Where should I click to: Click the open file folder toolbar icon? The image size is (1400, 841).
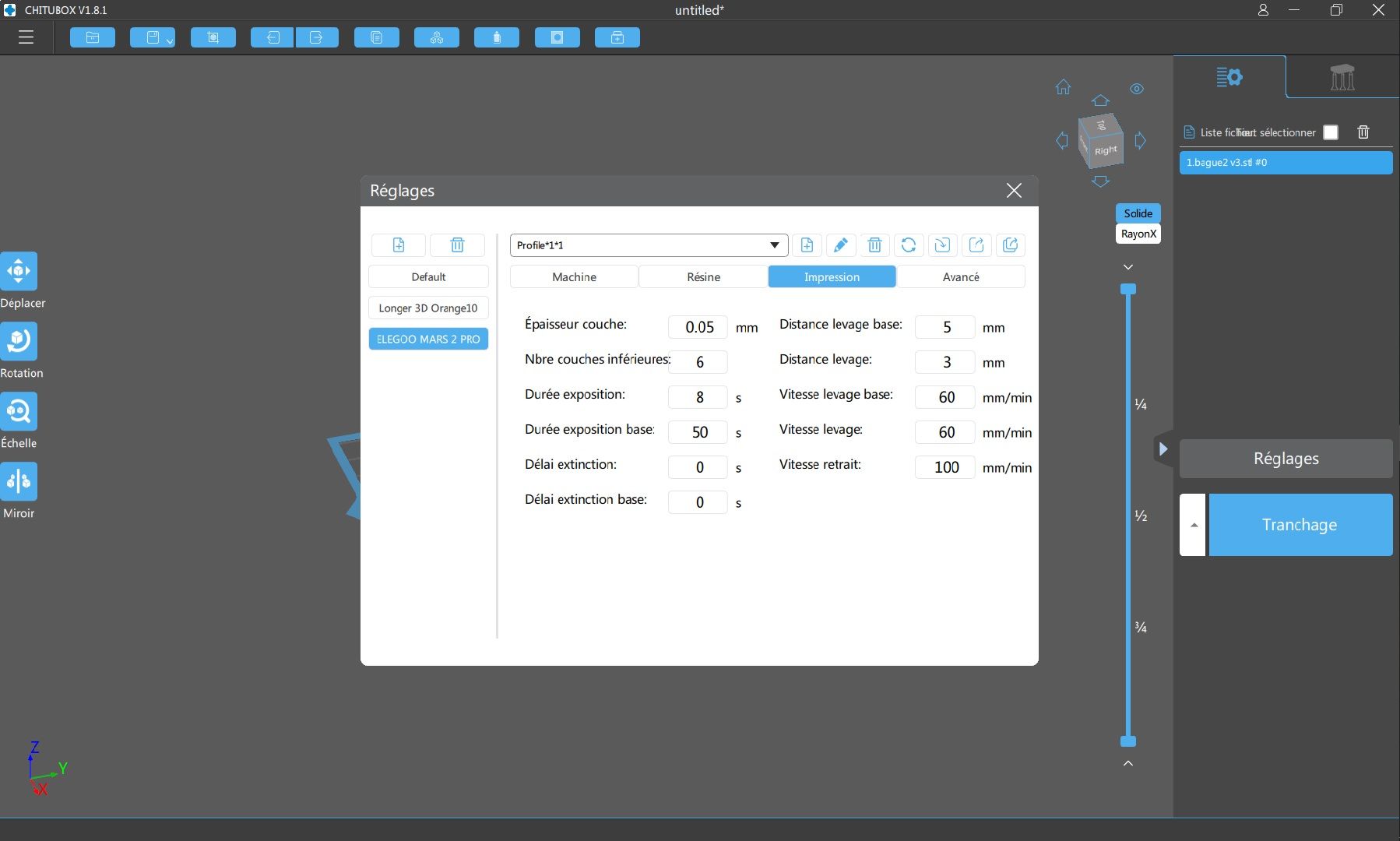93,37
